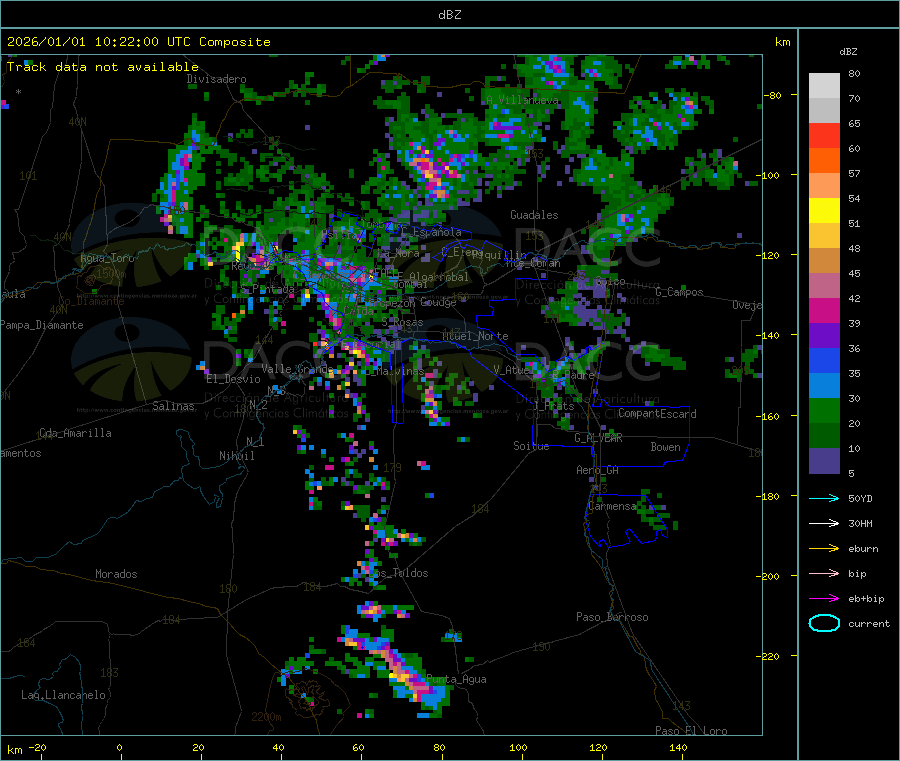Click the 'Soitue' map label

[x=531, y=446]
